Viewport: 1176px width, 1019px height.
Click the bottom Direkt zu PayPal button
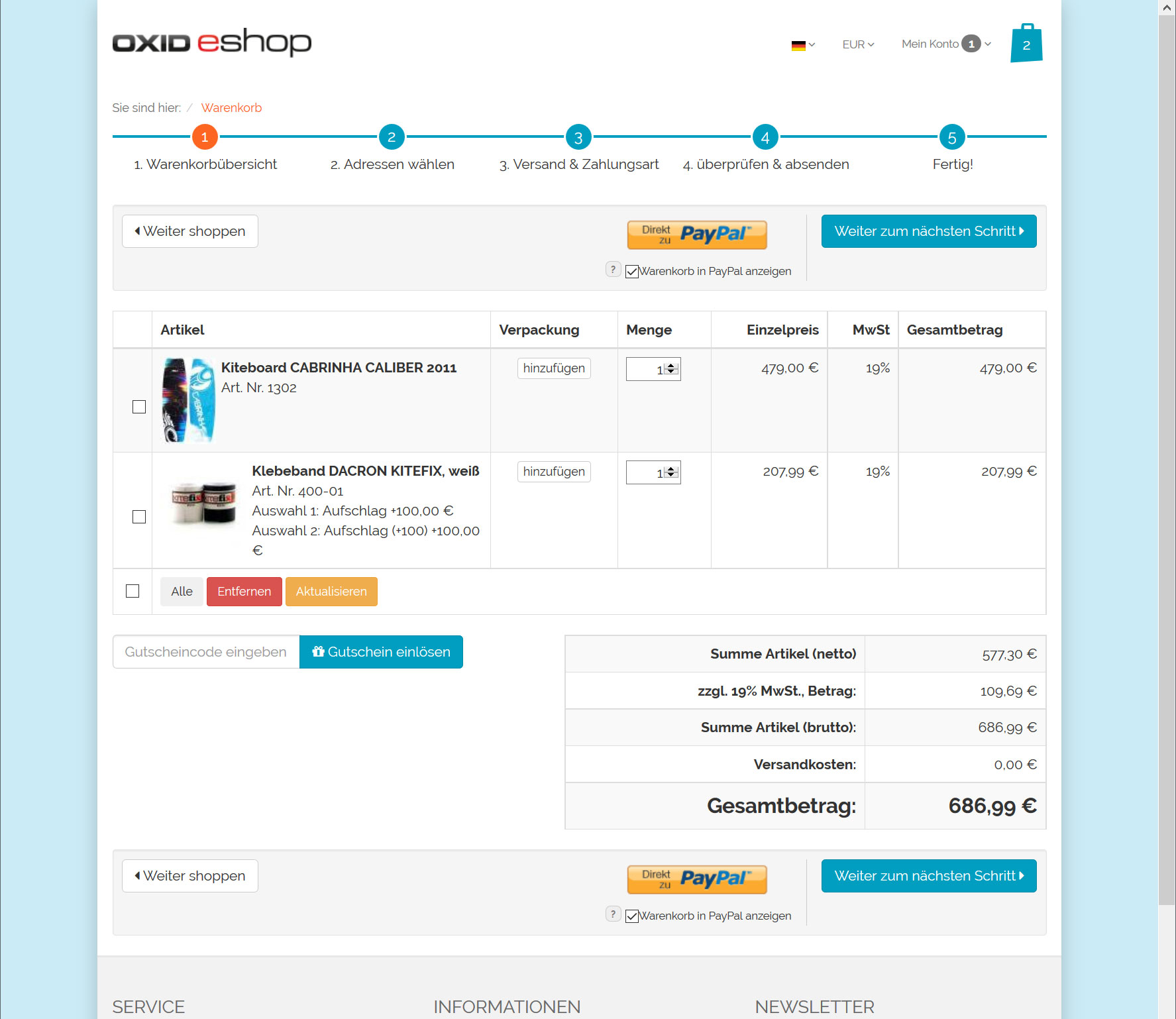(696, 879)
